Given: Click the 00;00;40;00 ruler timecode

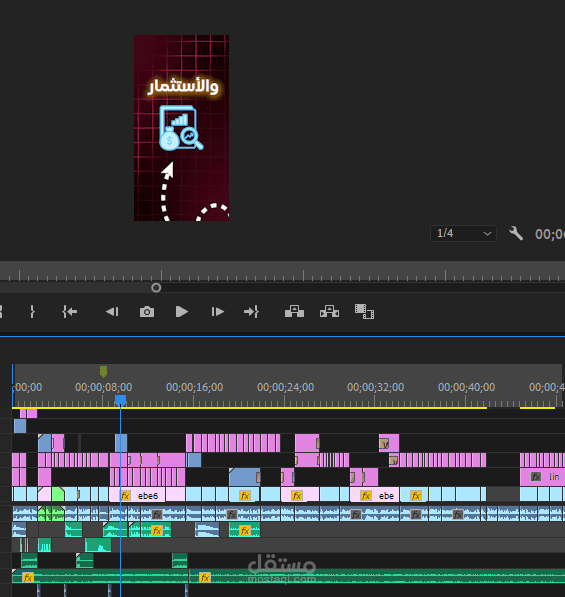Looking at the screenshot, I should [466, 387].
